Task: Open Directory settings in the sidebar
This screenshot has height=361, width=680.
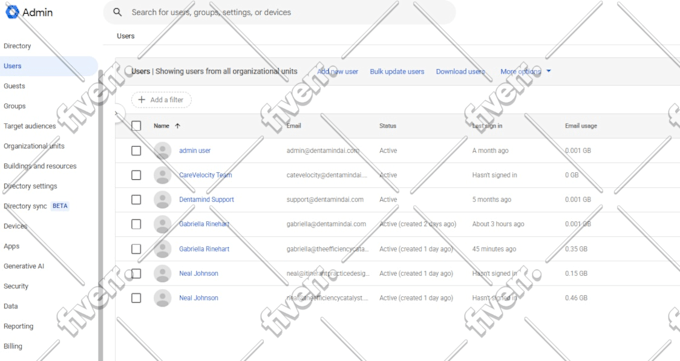Action: click(30, 186)
